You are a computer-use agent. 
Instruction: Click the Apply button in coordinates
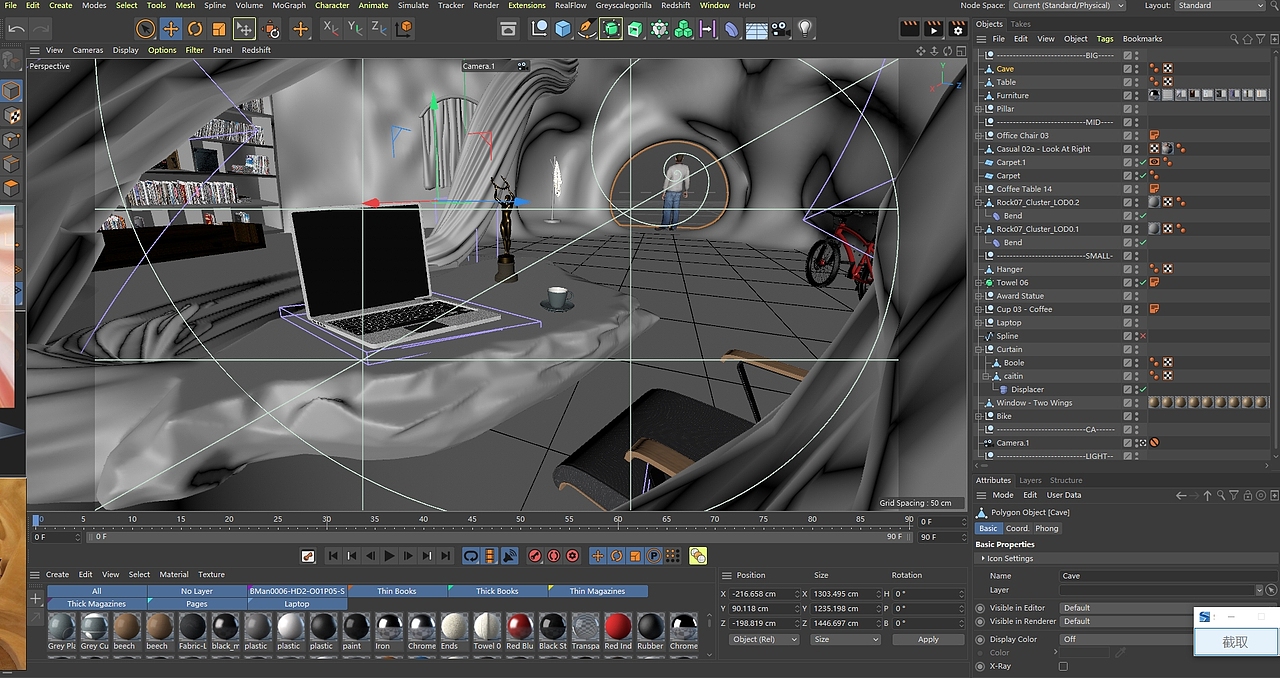pyautogui.click(x=928, y=639)
